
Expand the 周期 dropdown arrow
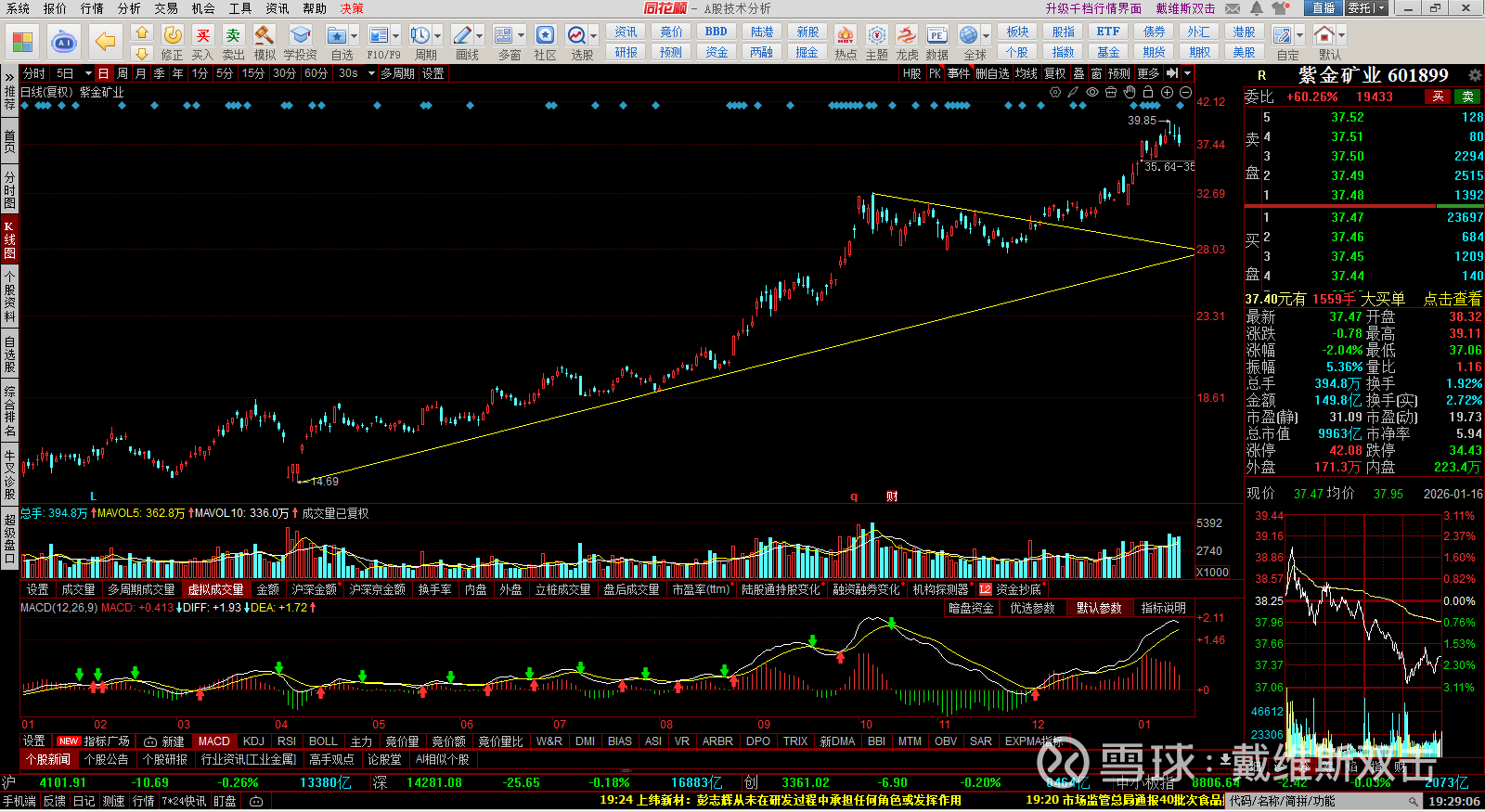click(x=438, y=35)
